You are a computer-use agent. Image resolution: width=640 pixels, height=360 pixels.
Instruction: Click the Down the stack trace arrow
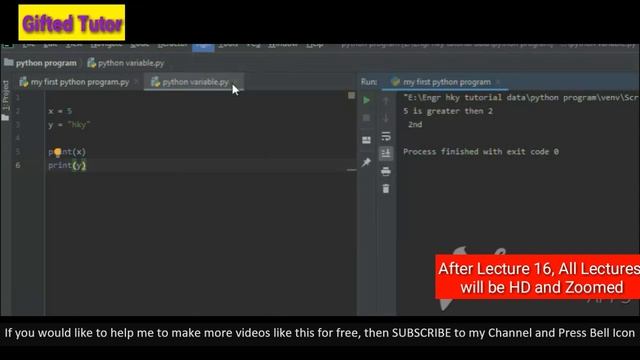pos(386,118)
